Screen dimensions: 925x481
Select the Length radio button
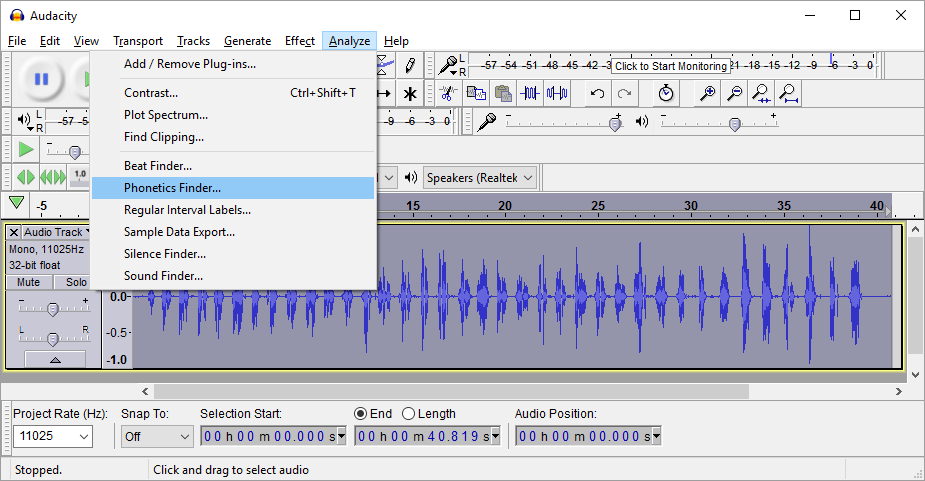pyautogui.click(x=408, y=414)
